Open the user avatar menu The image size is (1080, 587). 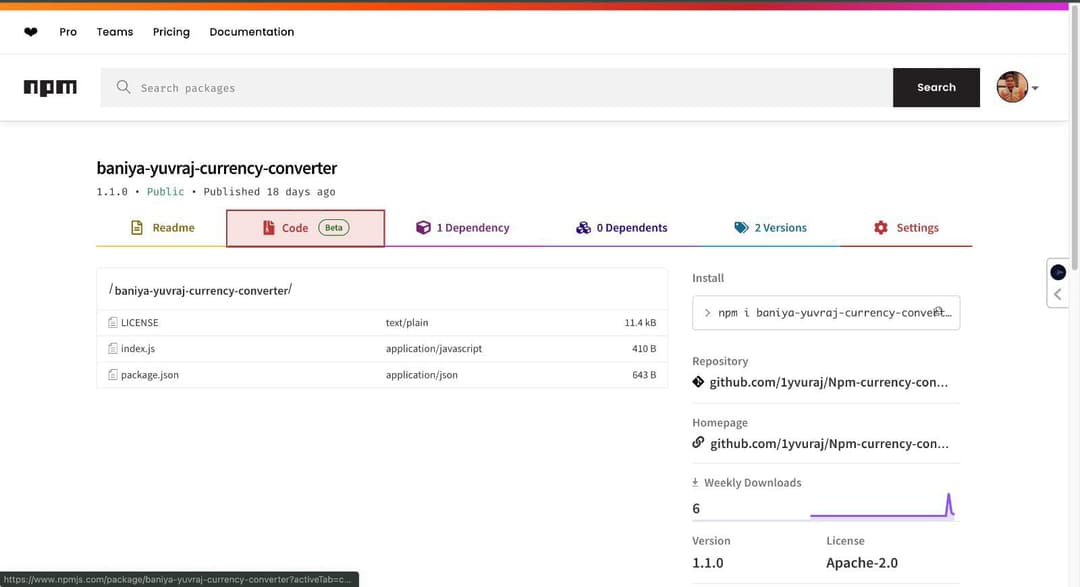click(1012, 87)
